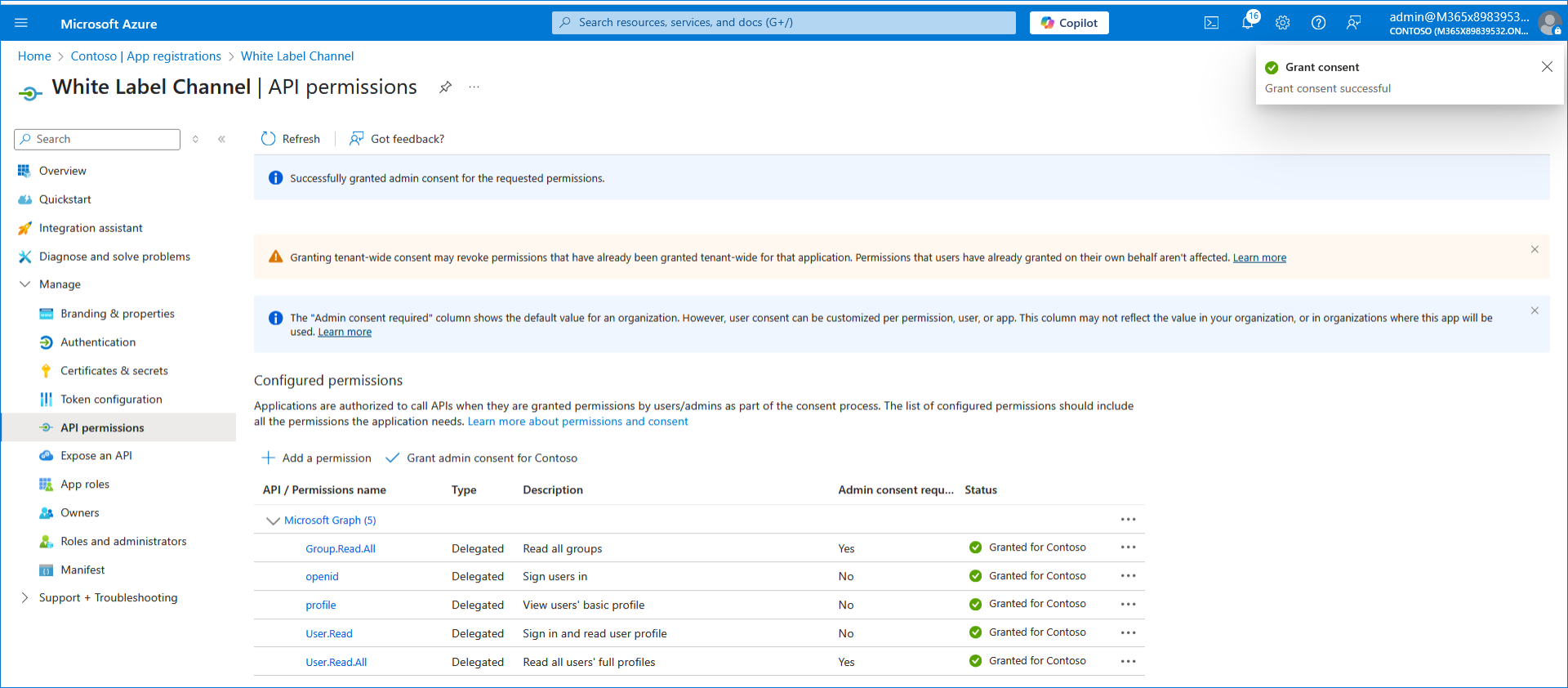Open Expose an API
The height and width of the screenshot is (688, 1568).
coord(96,456)
